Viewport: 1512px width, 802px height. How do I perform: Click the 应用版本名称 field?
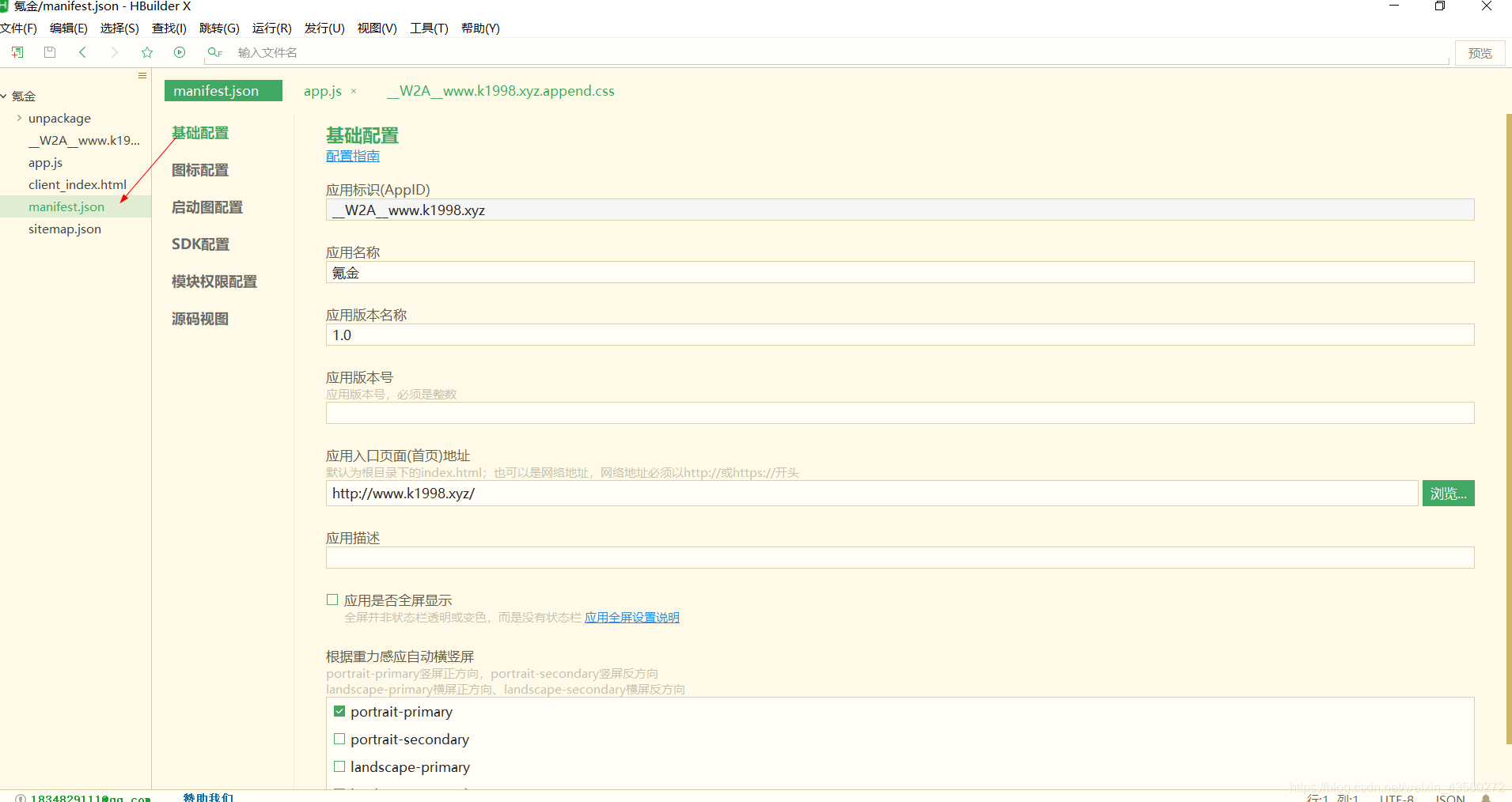tap(900, 335)
